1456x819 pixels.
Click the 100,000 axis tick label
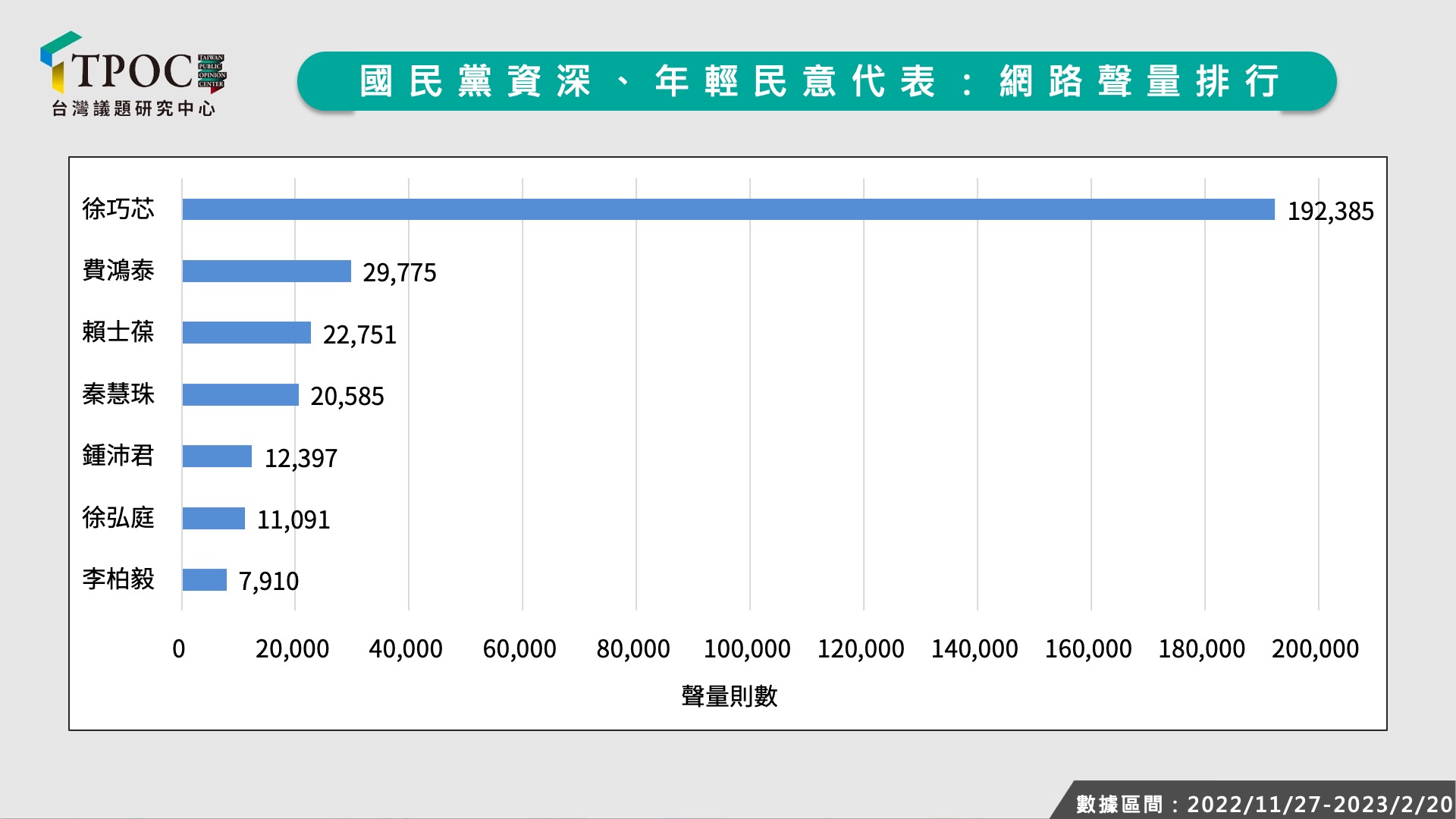click(747, 649)
